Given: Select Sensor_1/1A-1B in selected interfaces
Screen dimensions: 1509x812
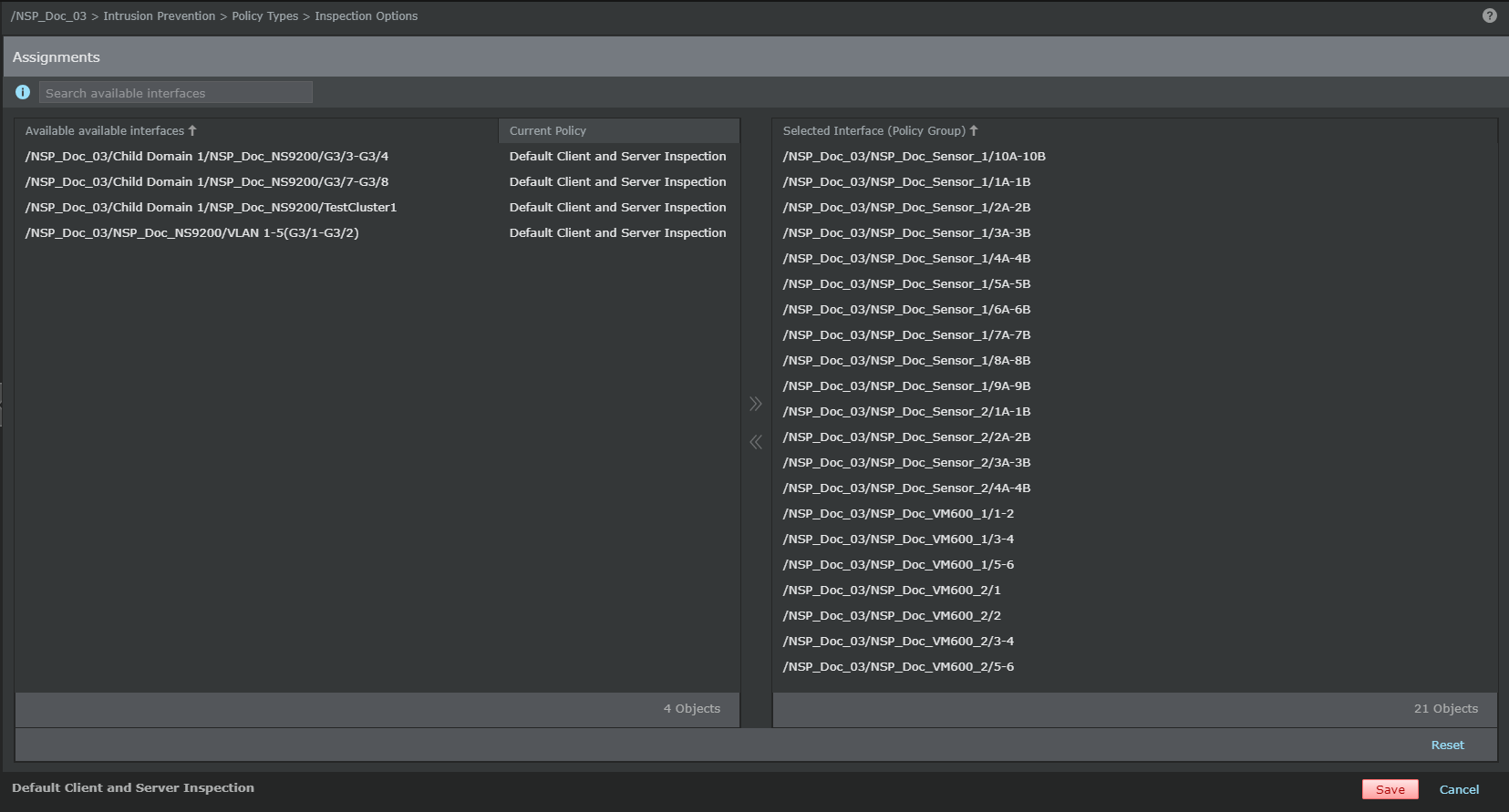Looking at the screenshot, I should 1134,181.
